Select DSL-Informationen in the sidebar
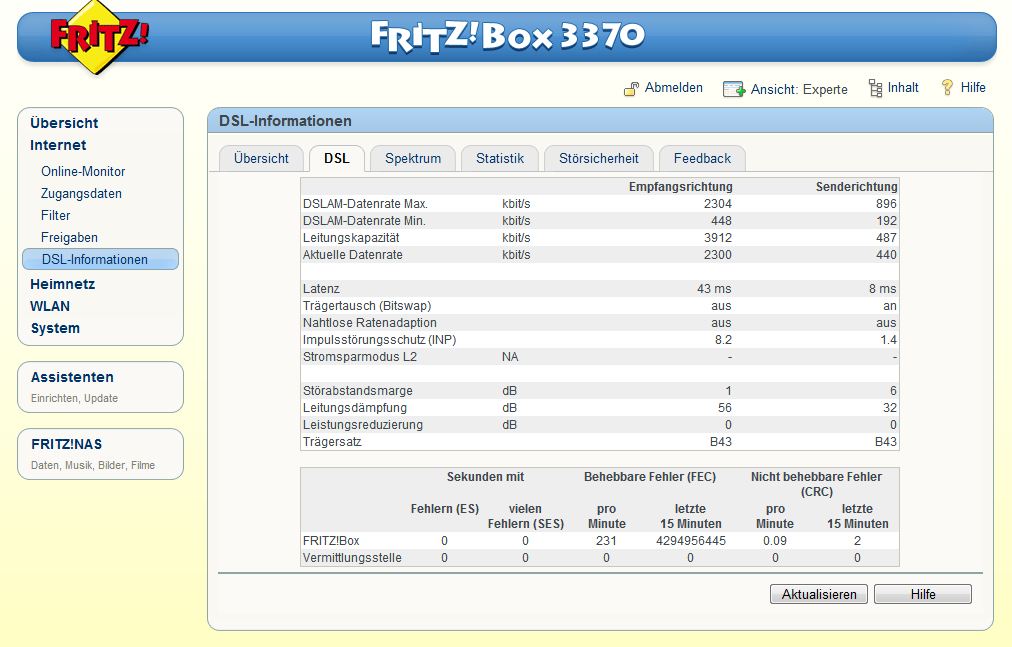This screenshot has height=647, width=1012. point(101,259)
